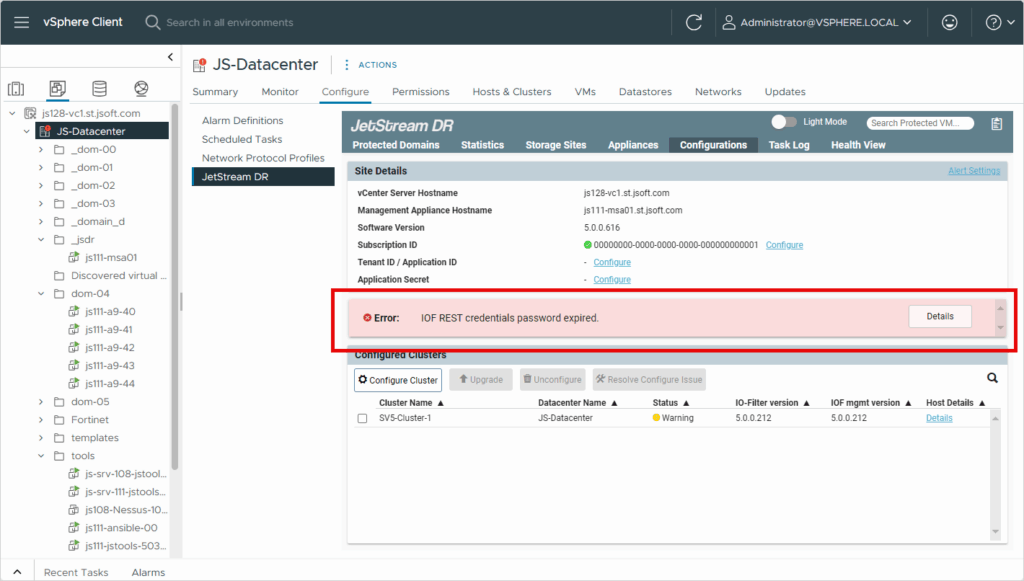Click the Details button in error banner
Viewport: 1024px width, 581px height.
pos(939,316)
